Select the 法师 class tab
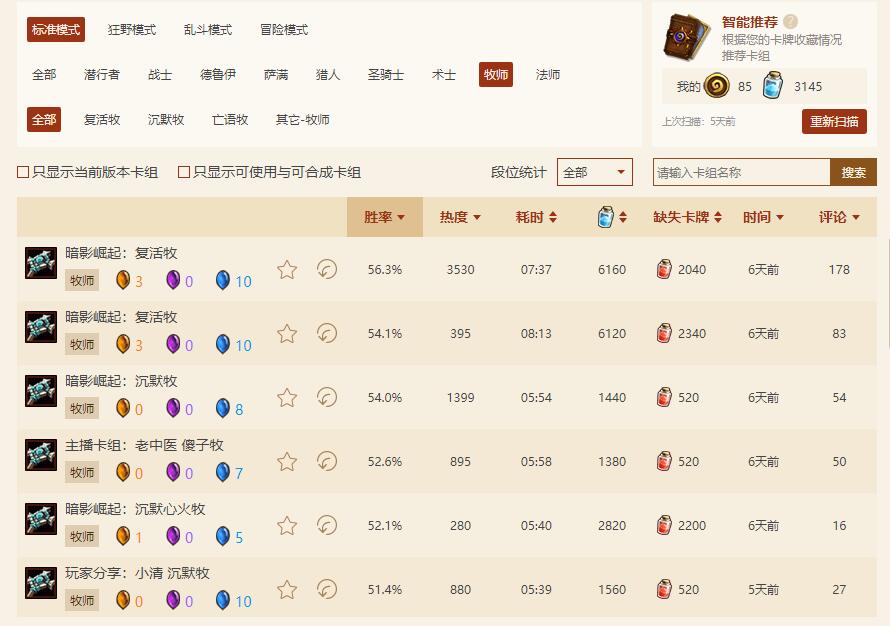 [x=548, y=75]
